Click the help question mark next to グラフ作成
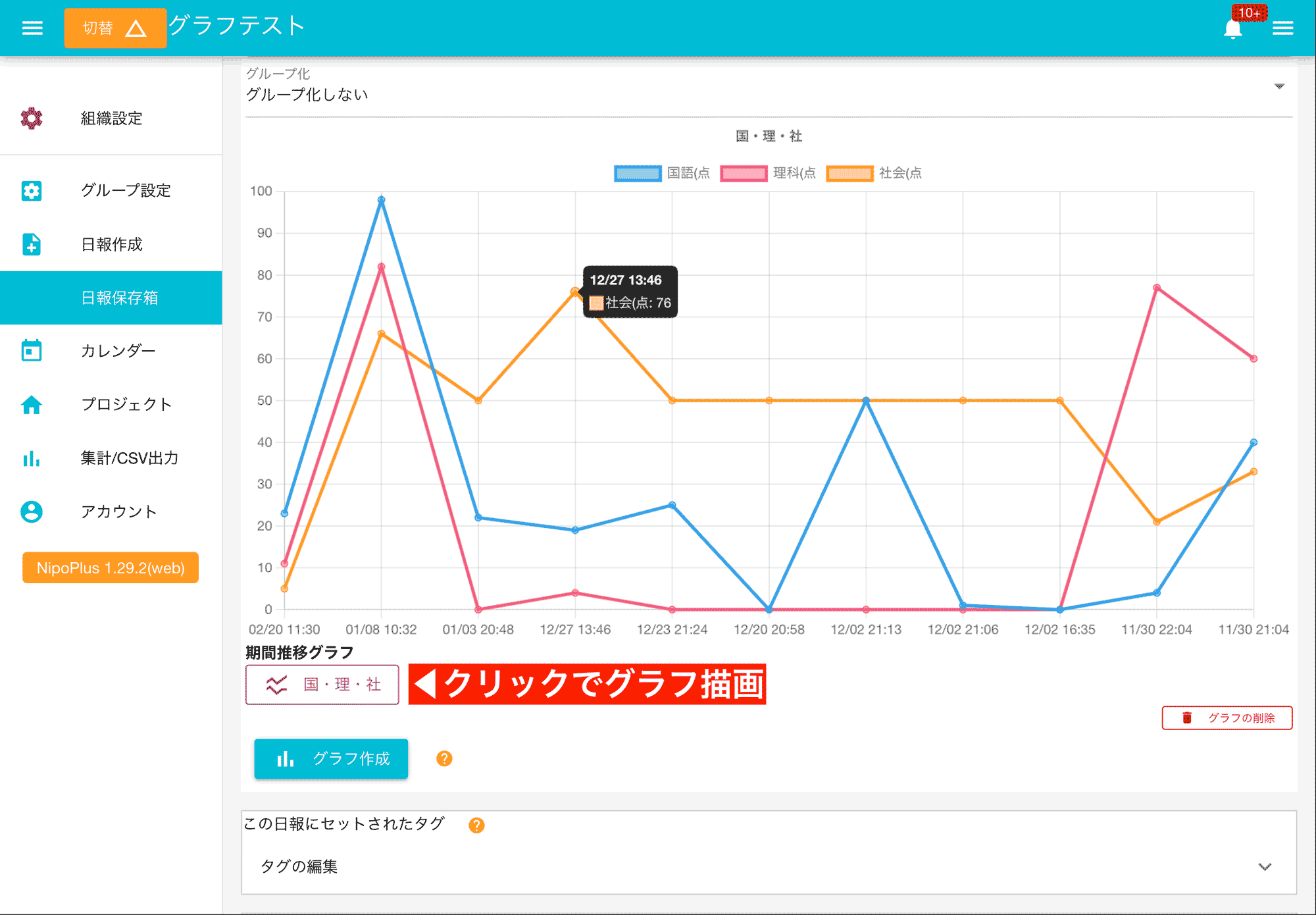This screenshot has height=915, width=1316. click(x=445, y=760)
